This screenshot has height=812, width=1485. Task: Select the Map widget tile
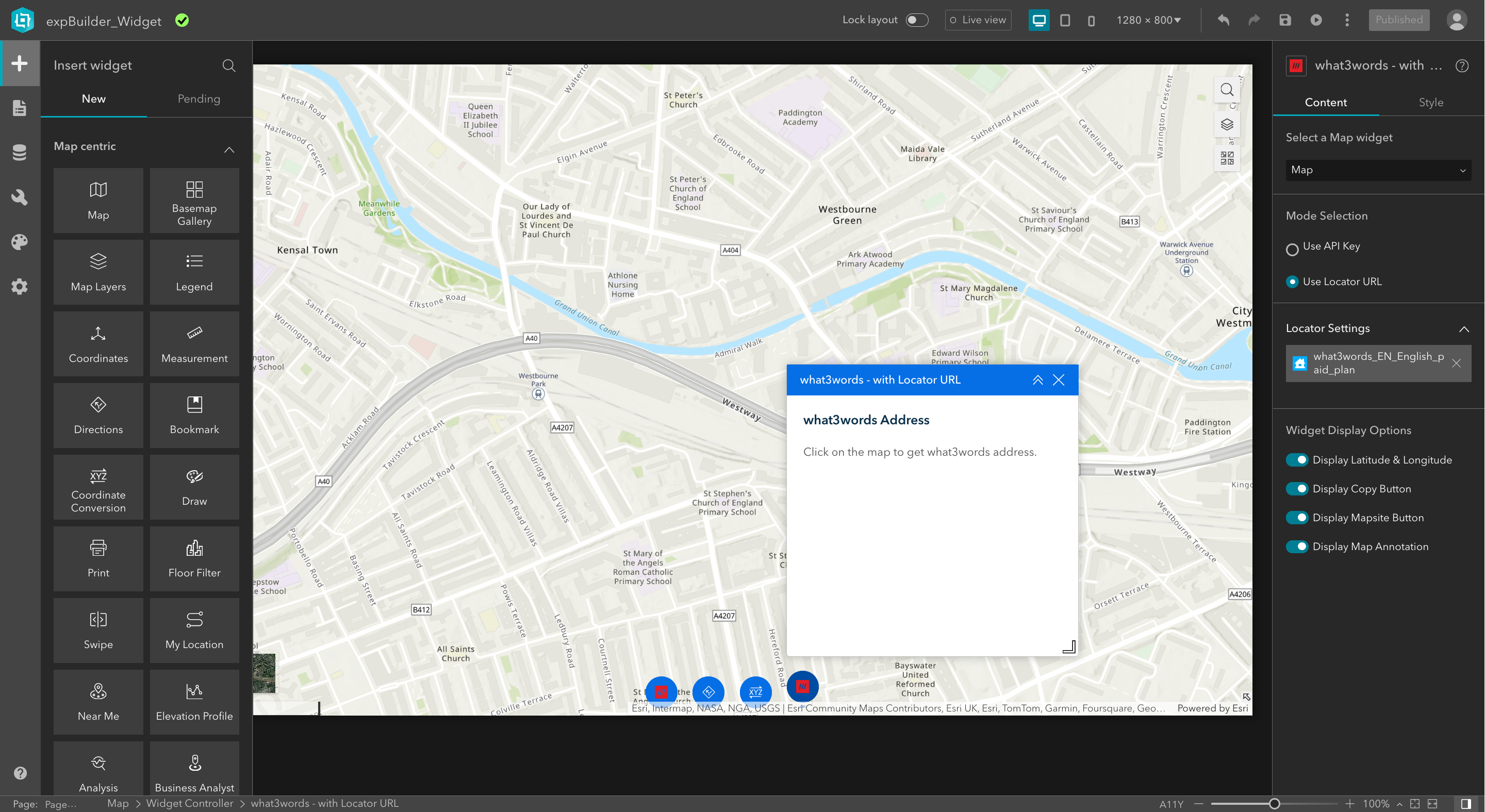(x=98, y=201)
